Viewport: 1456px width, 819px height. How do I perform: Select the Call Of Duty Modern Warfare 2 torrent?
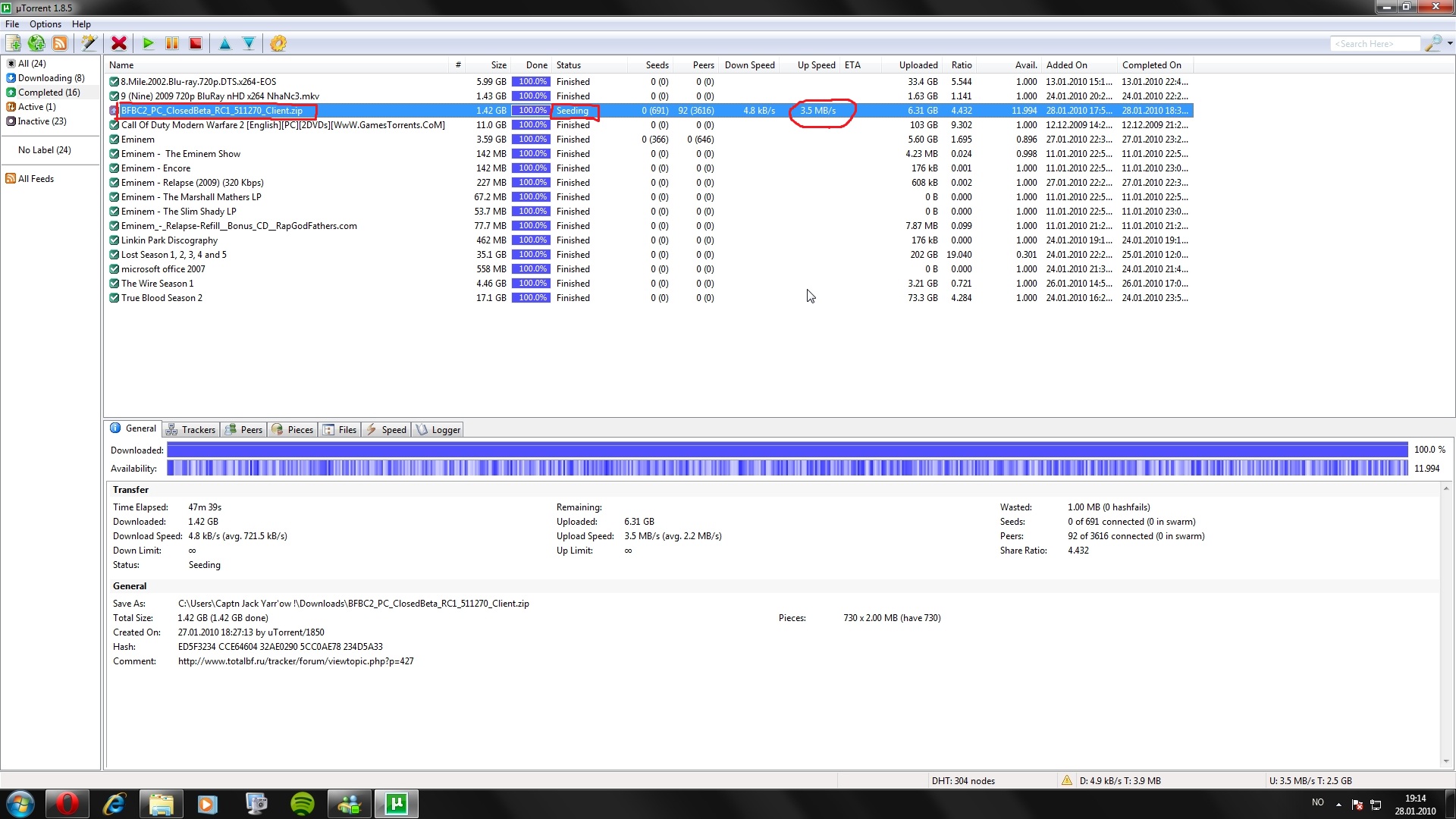point(649,125)
